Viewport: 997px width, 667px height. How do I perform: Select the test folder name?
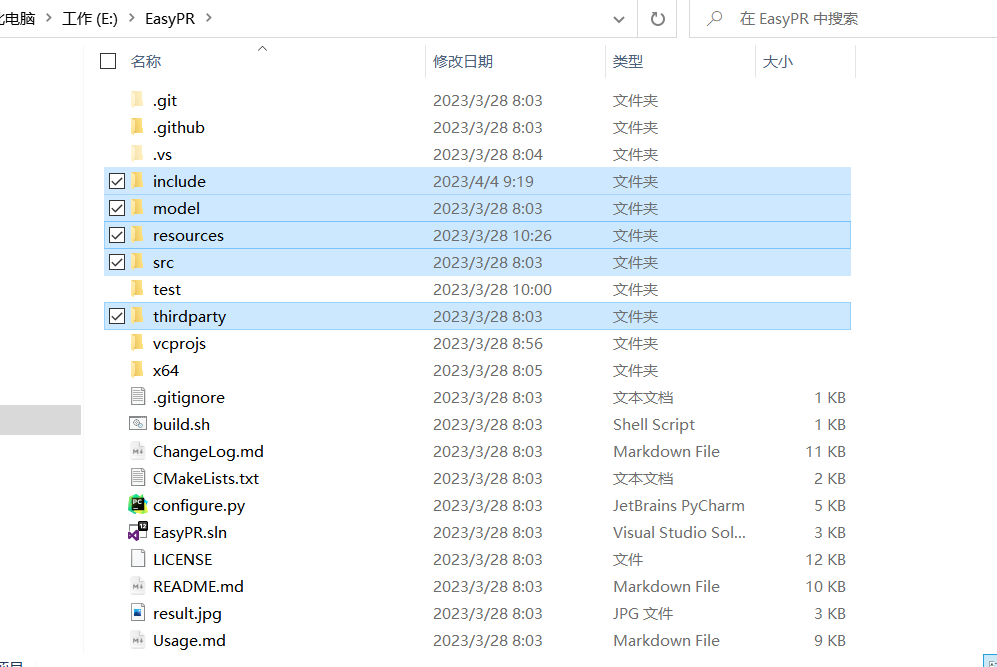167,290
